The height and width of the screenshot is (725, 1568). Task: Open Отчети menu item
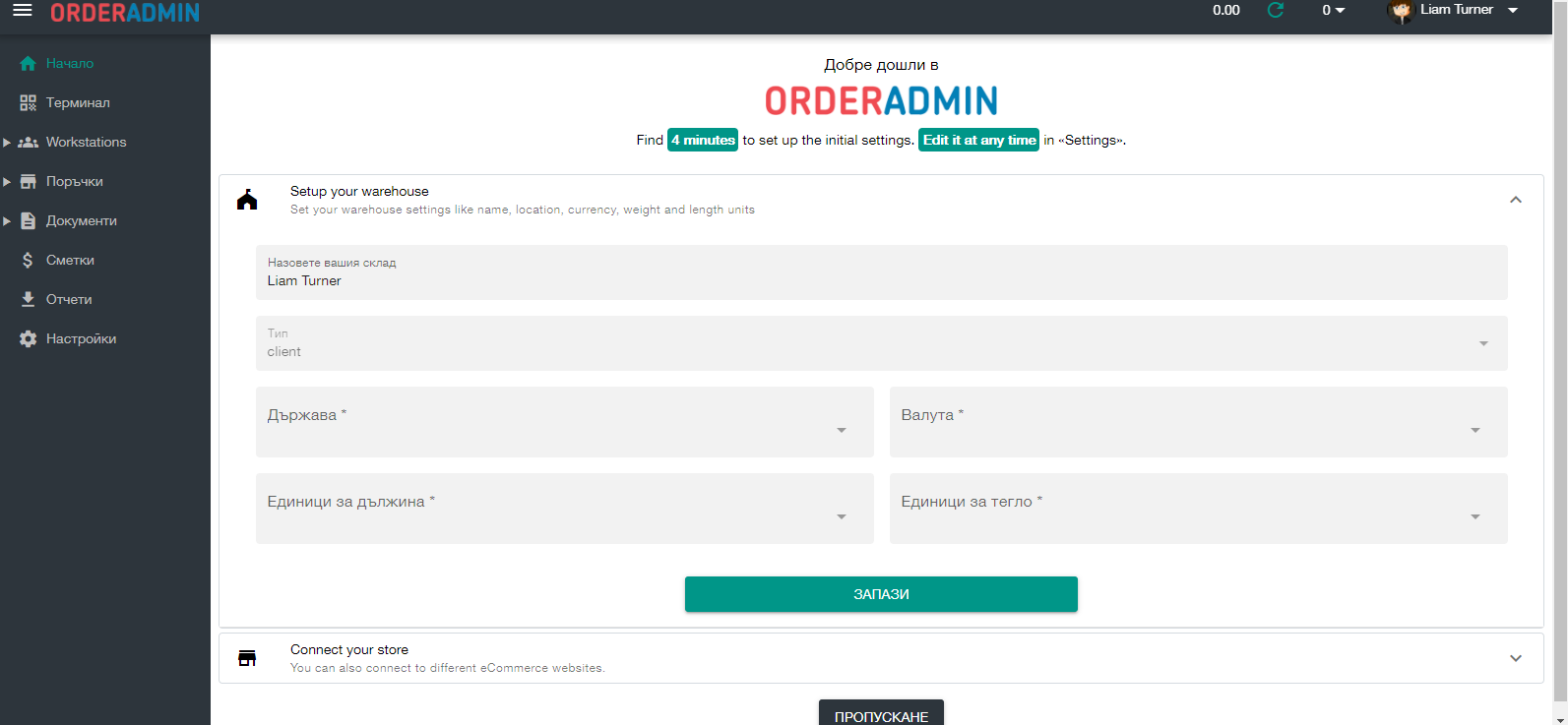point(69,299)
